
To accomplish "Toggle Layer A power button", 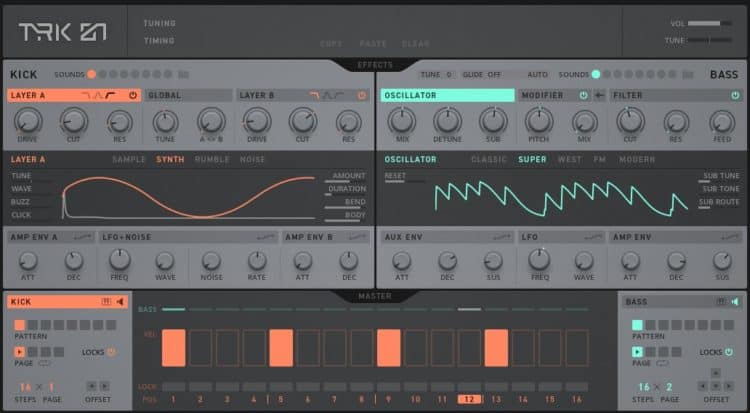I will pyautogui.click(x=133, y=95).
